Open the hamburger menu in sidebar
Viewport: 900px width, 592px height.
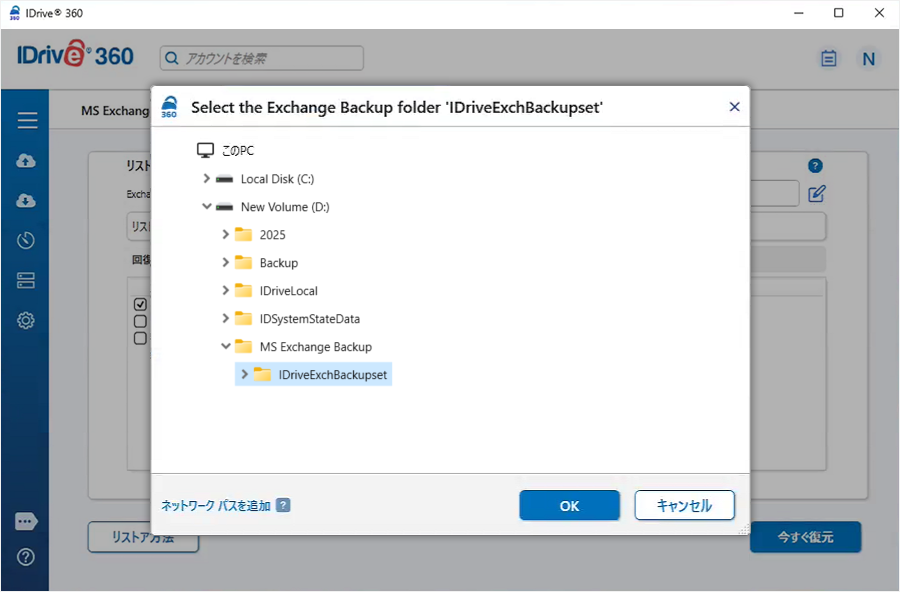pyautogui.click(x=27, y=121)
